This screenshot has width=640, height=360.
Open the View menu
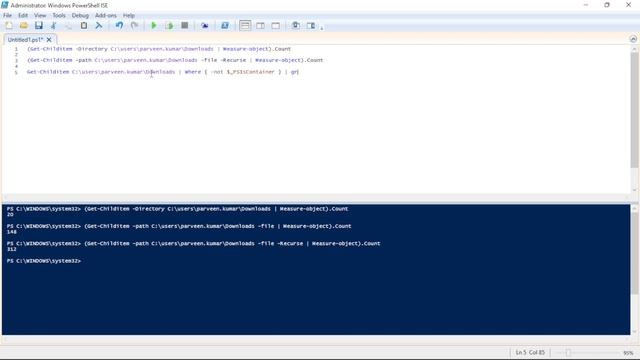40,16
